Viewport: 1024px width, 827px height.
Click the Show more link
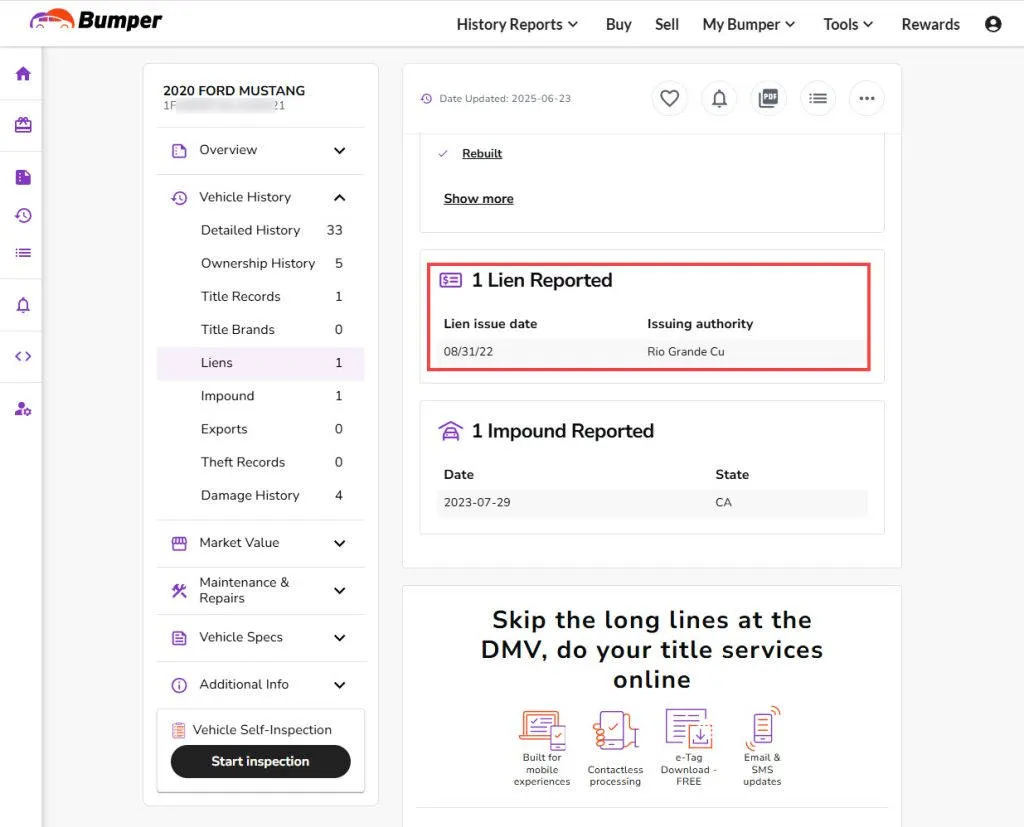479,199
